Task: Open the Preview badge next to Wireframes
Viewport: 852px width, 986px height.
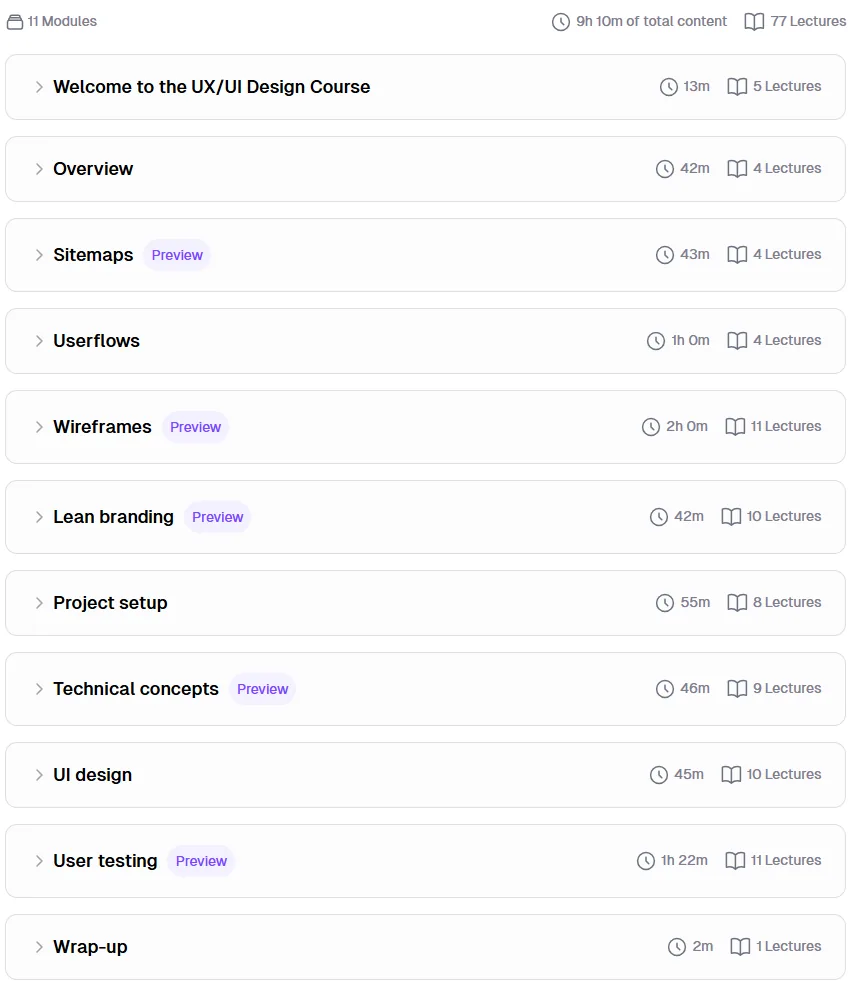Action: click(196, 427)
